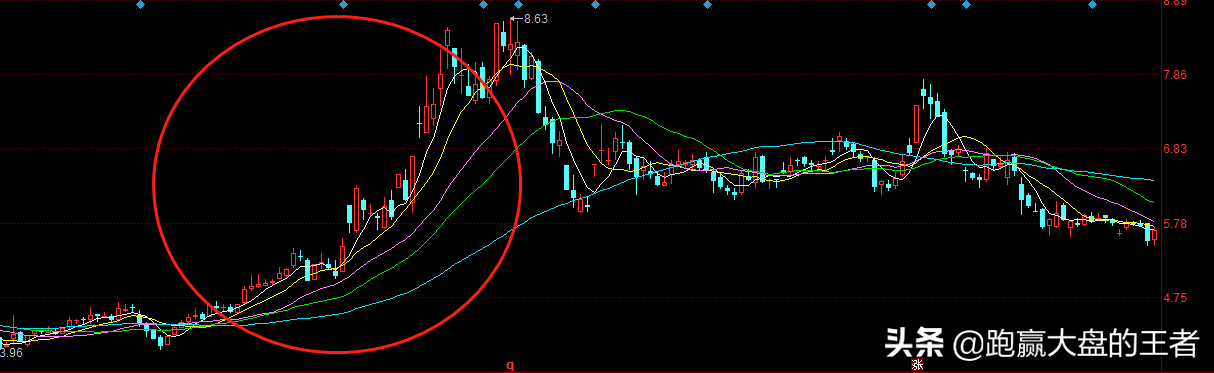The height and width of the screenshot is (373, 1214).
Task: Click the 5.78 price level on the right axis
Action: pos(1174,224)
